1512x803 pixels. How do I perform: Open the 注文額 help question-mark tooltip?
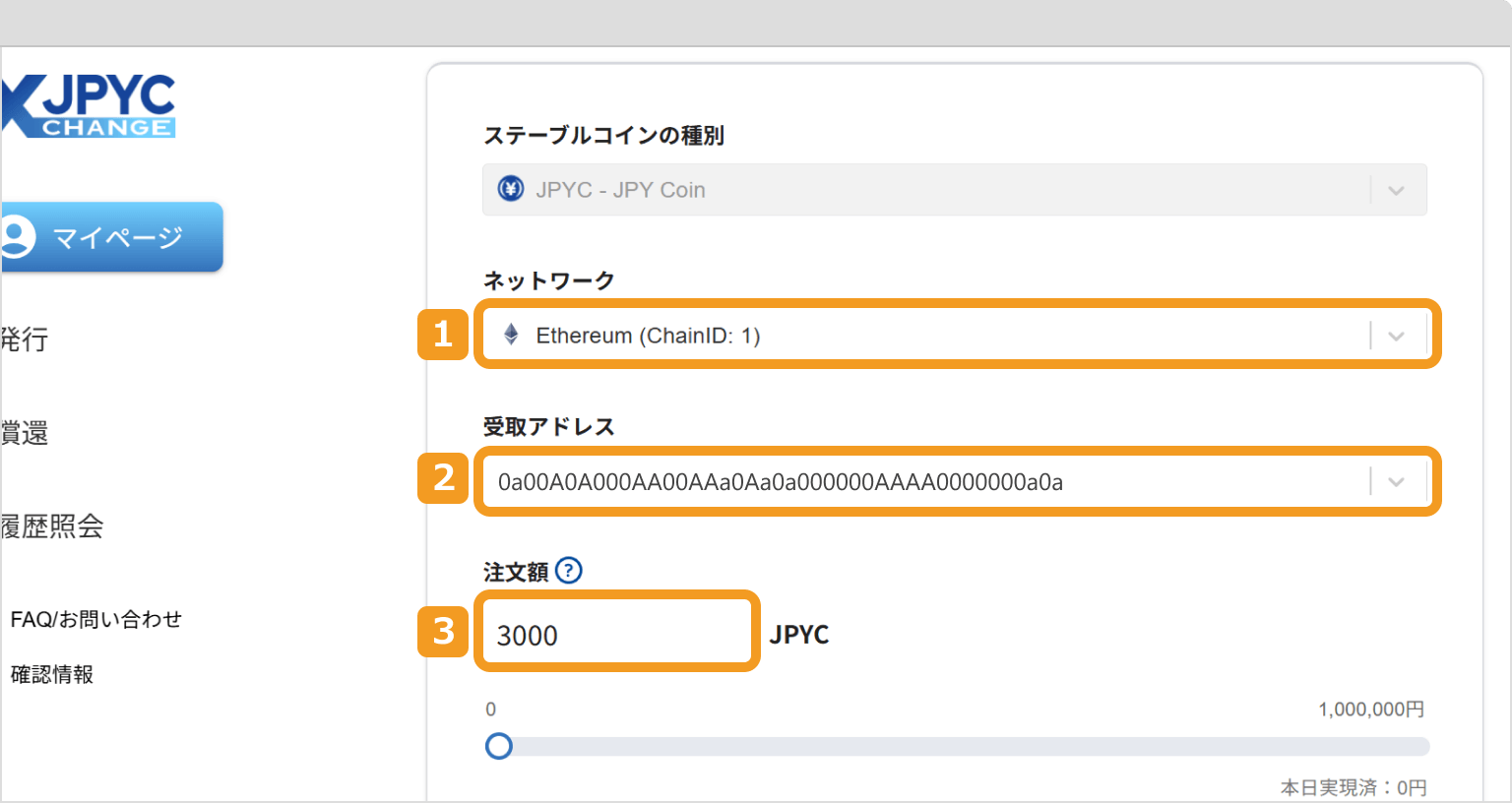569,570
